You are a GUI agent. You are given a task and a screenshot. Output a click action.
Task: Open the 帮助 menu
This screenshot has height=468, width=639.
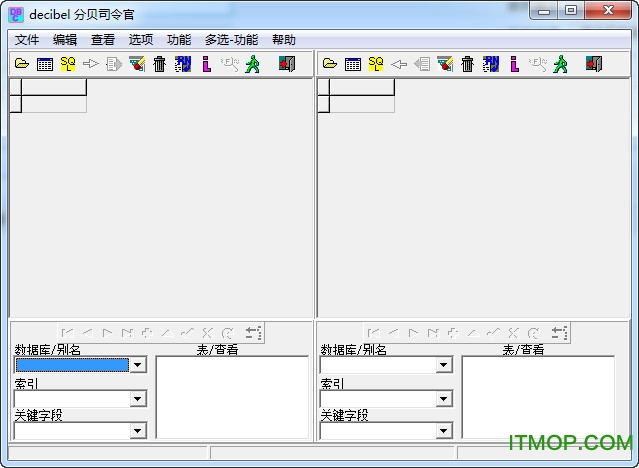(x=283, y=40)
